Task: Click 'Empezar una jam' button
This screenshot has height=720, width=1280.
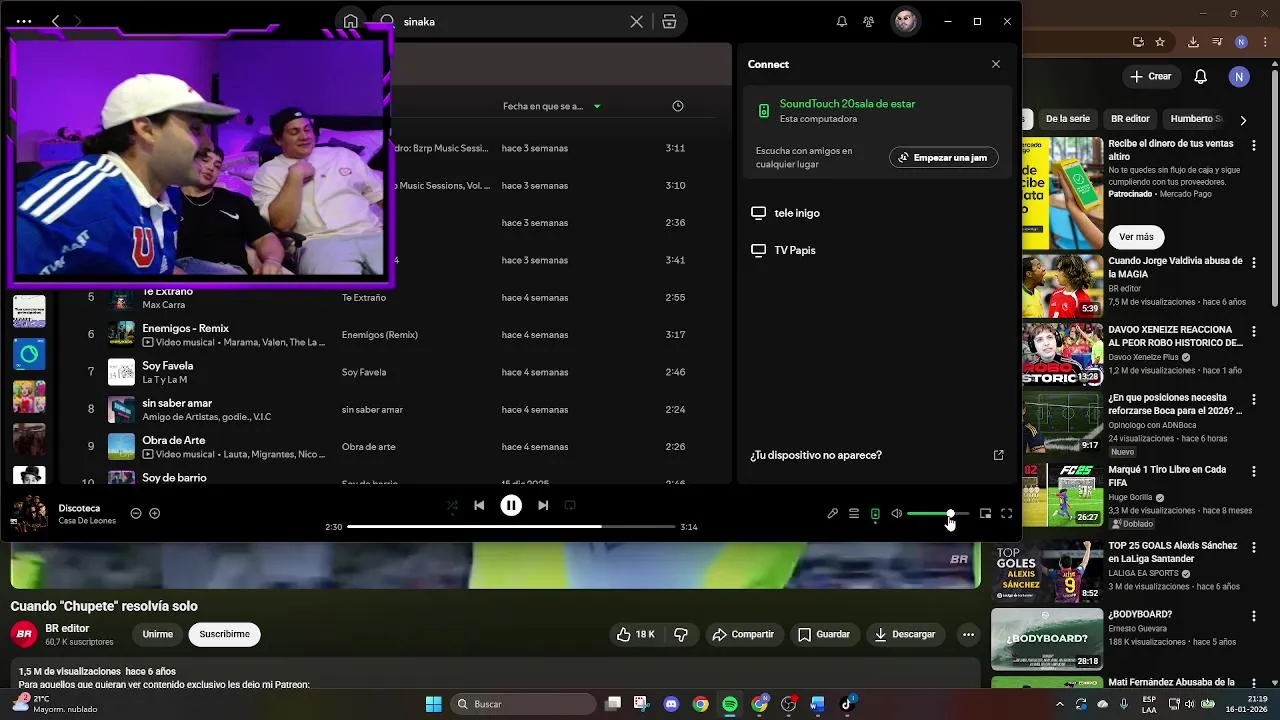Action: (943, 158)
